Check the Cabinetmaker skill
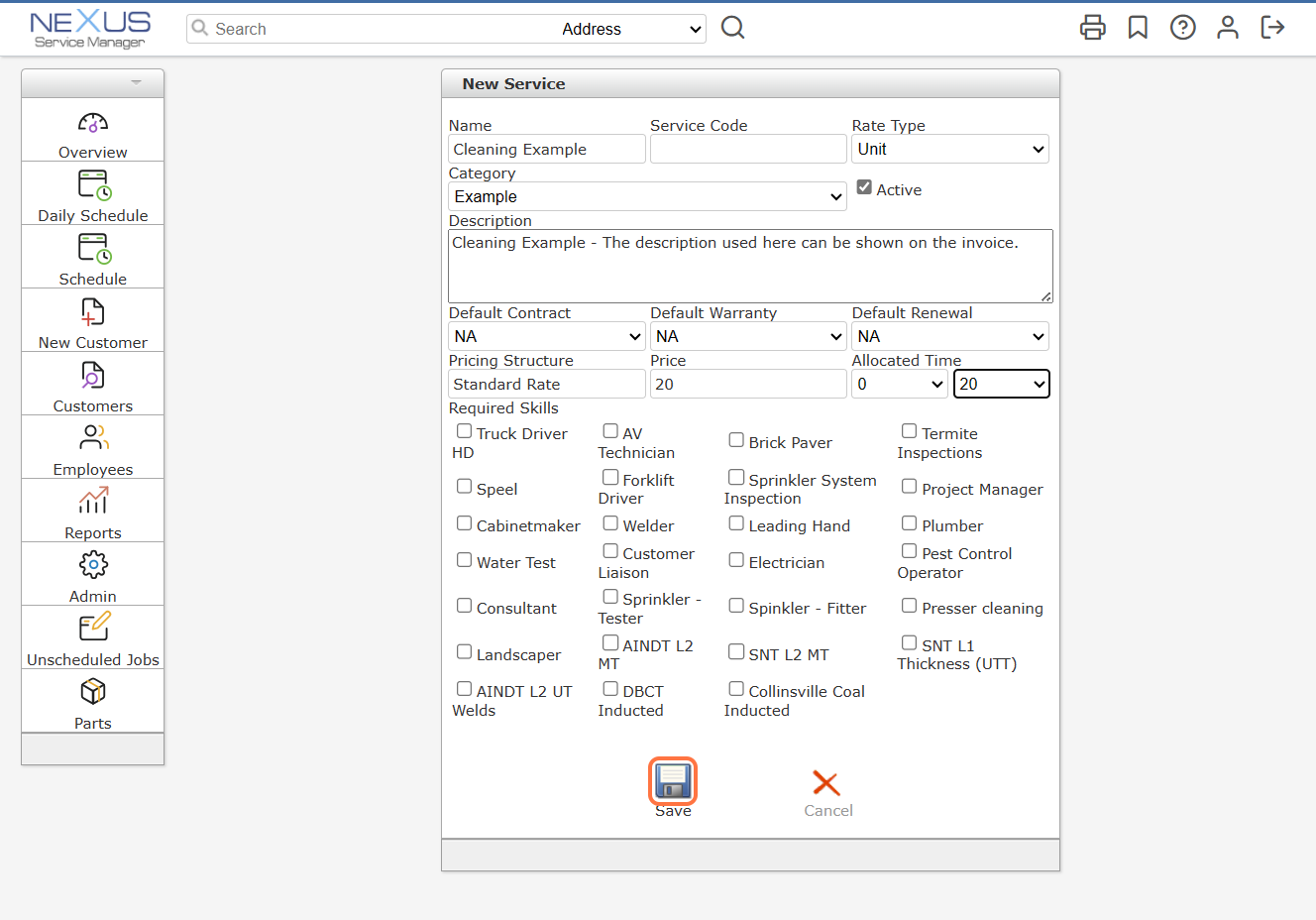 point(464,523)
